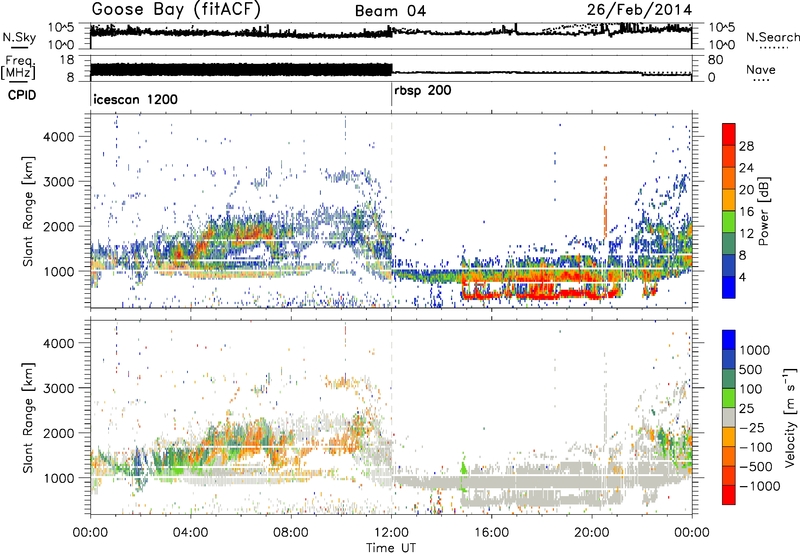
Task: Click the '100' tick on Velocity scale
Action: (751, 389)
